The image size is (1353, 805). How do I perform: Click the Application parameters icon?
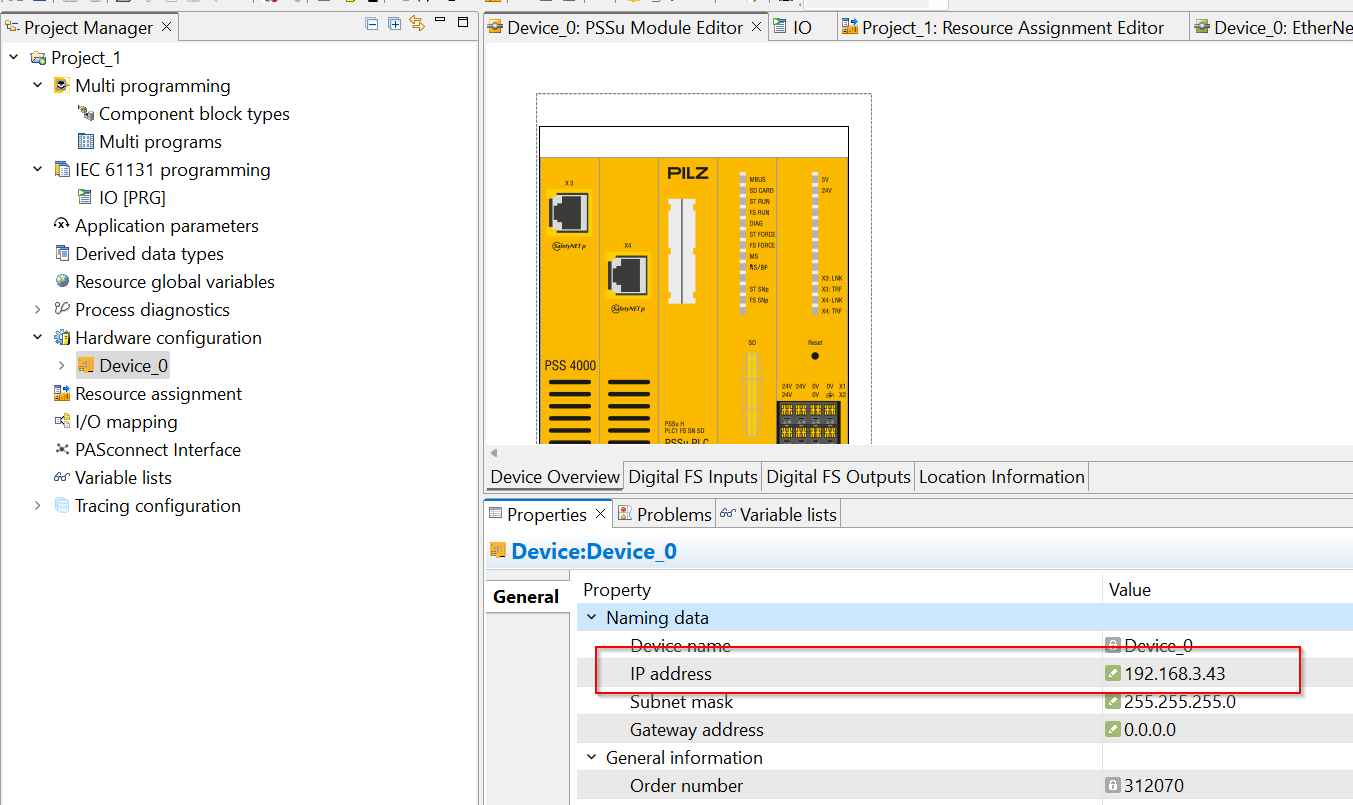[62, 225]
